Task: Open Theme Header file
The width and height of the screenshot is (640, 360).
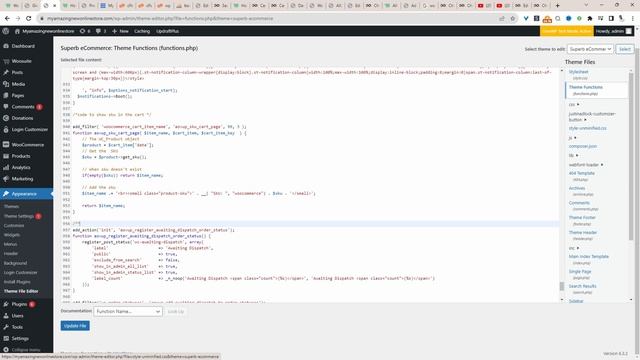Action: click(583, 233)
